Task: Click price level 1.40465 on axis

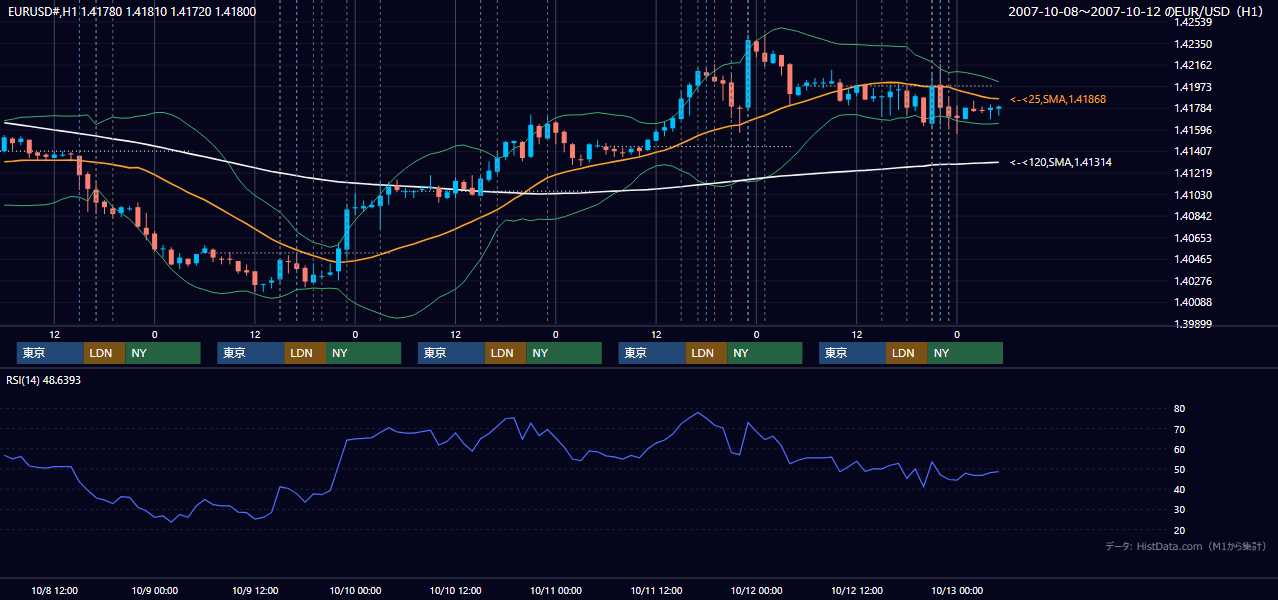Action: coord(1193,259)
